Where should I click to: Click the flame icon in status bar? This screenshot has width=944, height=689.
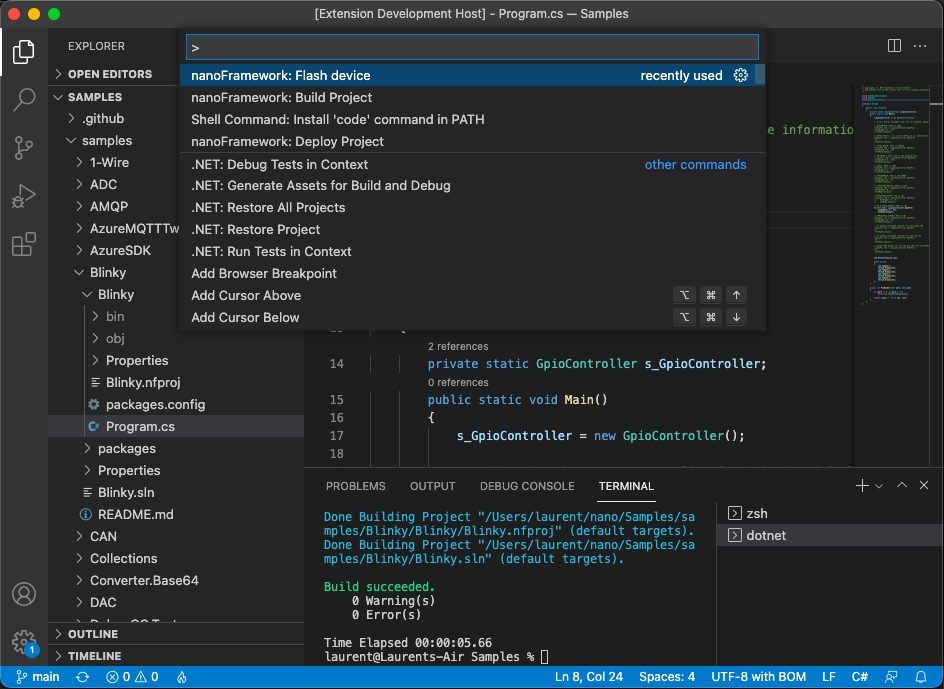(181, 677)
